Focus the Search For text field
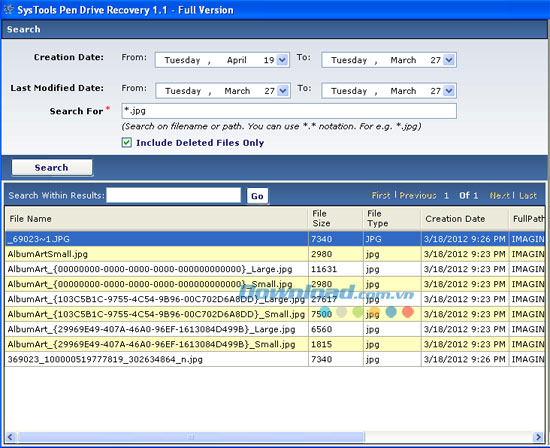 [x=289, y=111]
